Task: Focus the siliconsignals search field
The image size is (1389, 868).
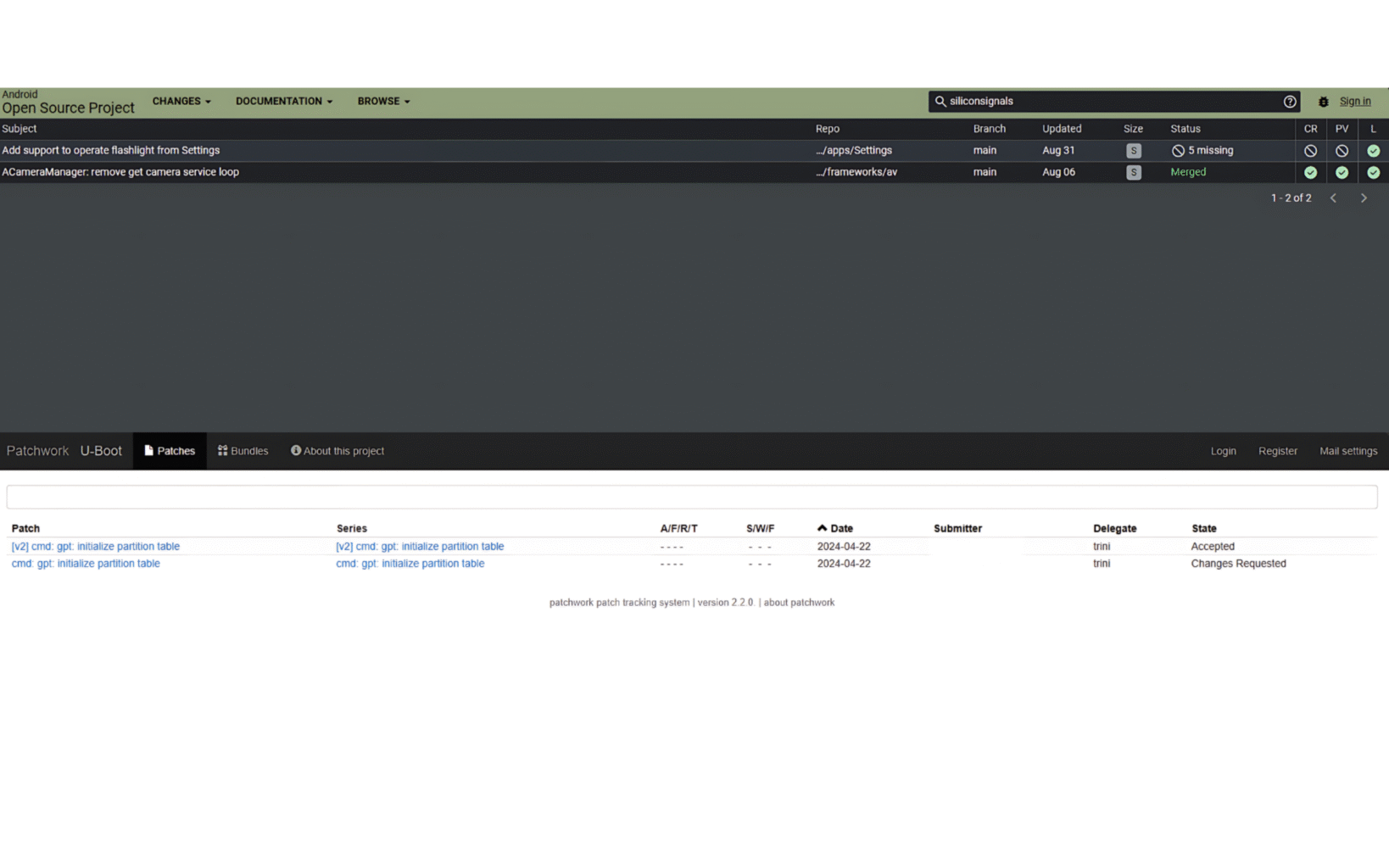Action: pyautogui.click(x=1113, y=101)
